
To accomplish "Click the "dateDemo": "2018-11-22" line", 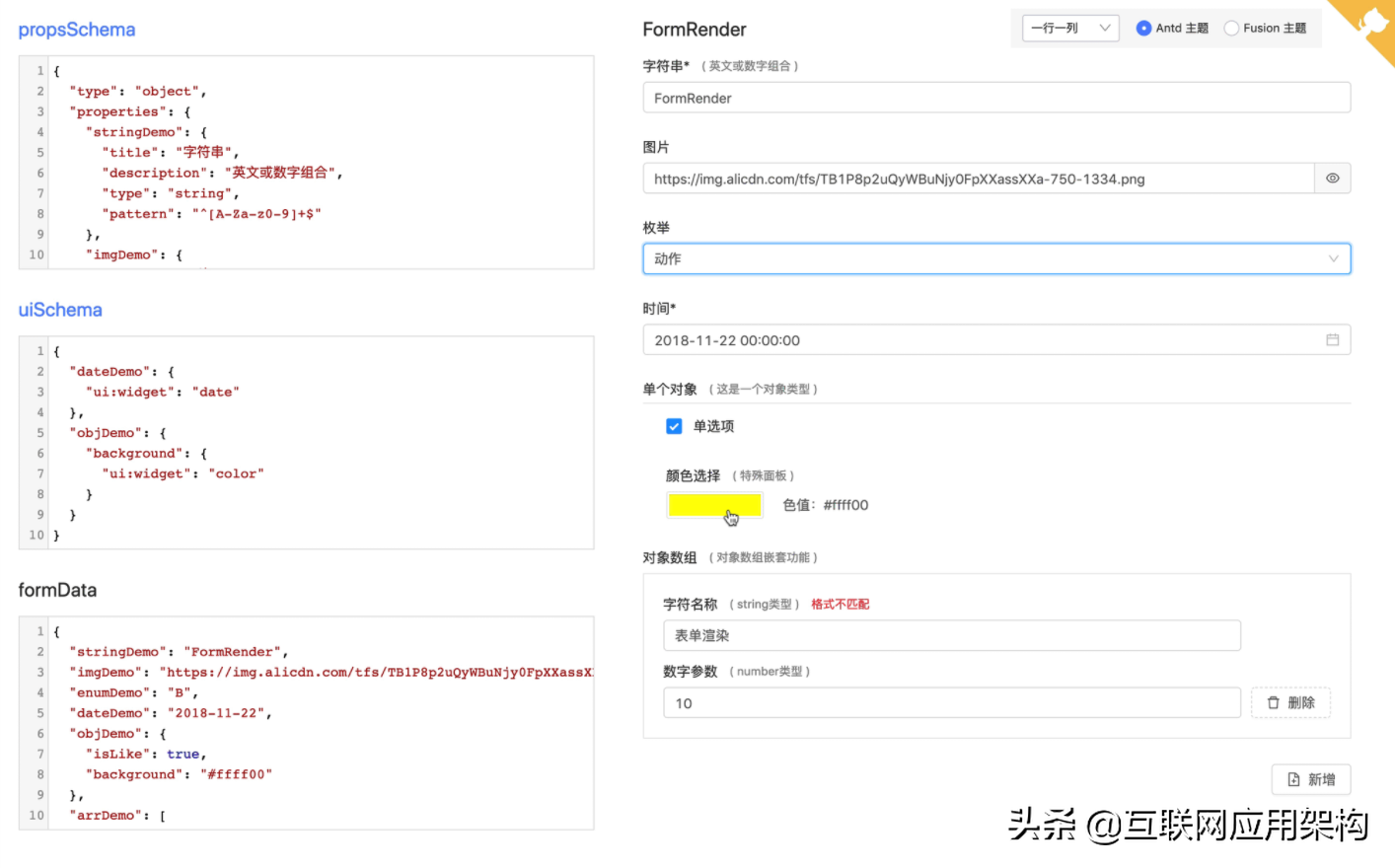I will coord(171,713).
